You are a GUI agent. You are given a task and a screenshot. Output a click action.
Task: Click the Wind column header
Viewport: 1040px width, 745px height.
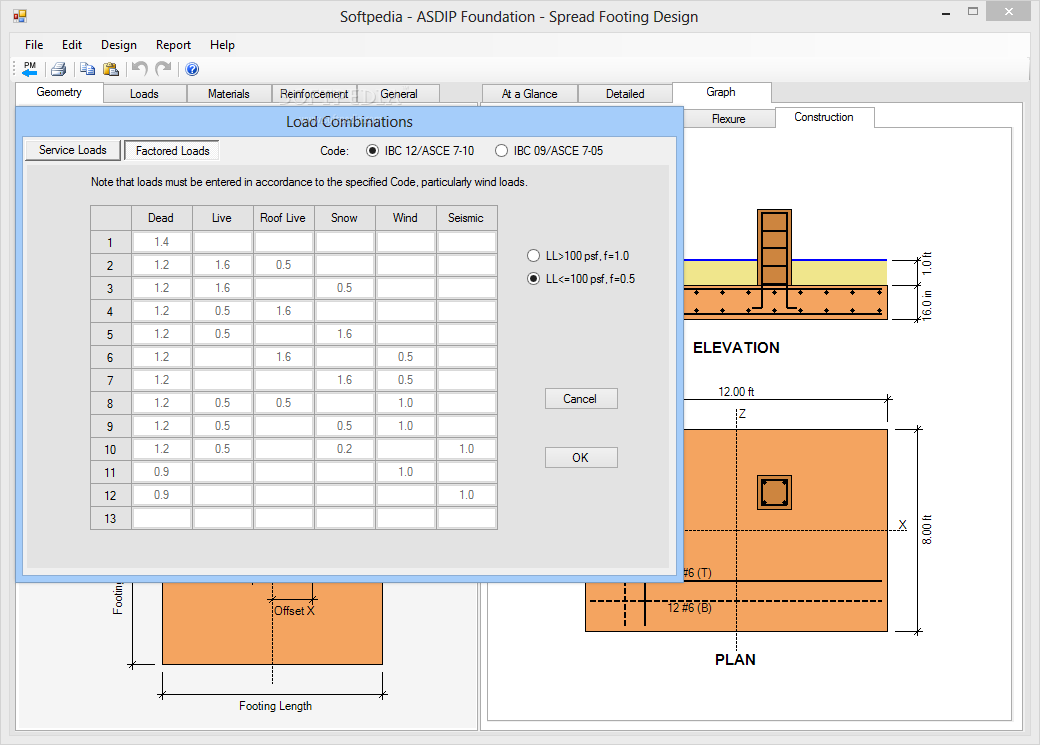click(405, 218)
